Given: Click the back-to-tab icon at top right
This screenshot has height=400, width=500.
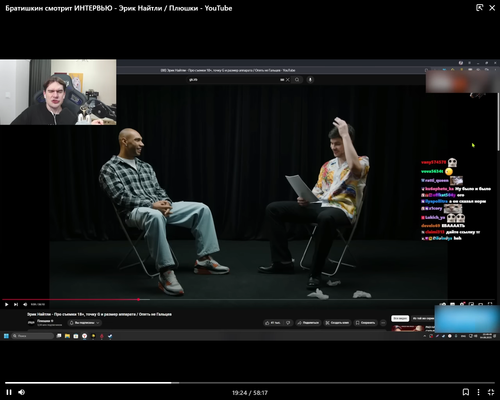Looking at the screenshot, I should [x=479, y=8].
